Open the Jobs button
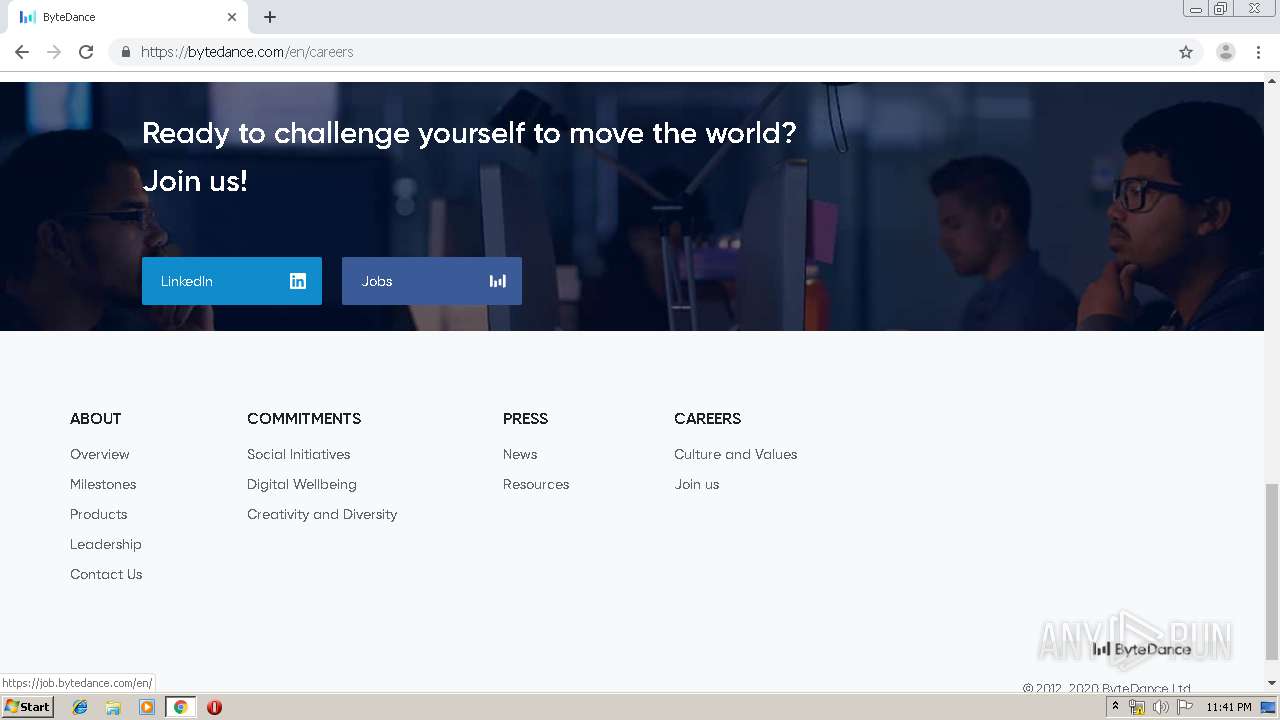This screenshot has width=1280, height=720. pyautogui.click(x=432, y=281)
